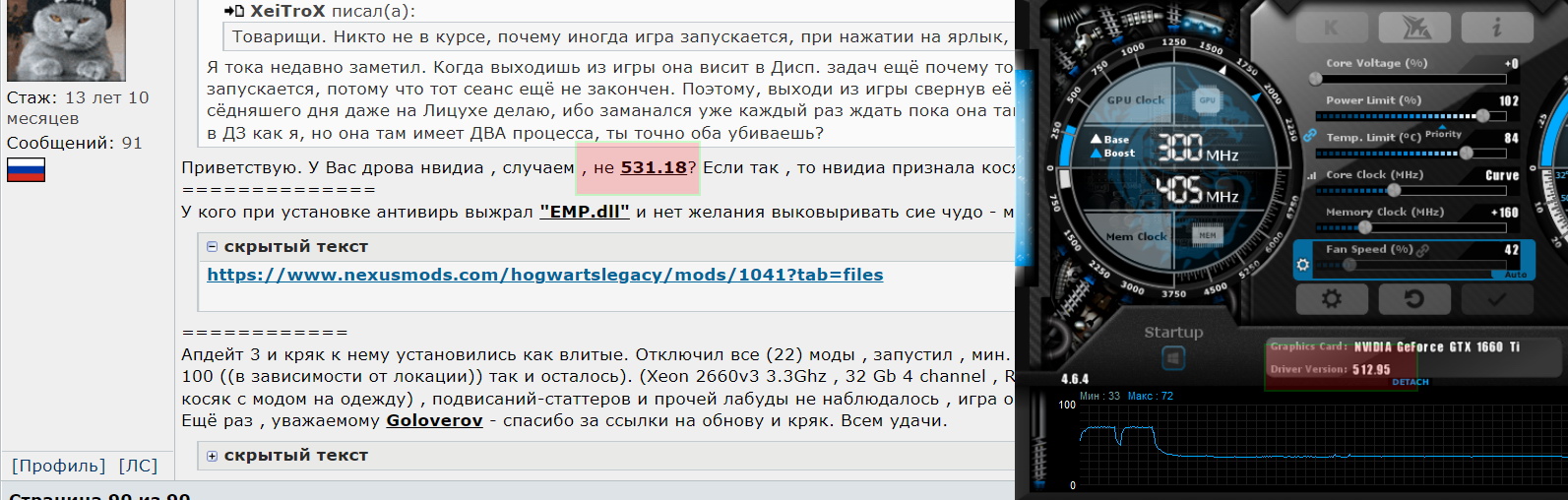Toggle Auto fan speed mode
This screenshot has height=500, width=1568.
pyautogui.click(x=1515, y=275)
